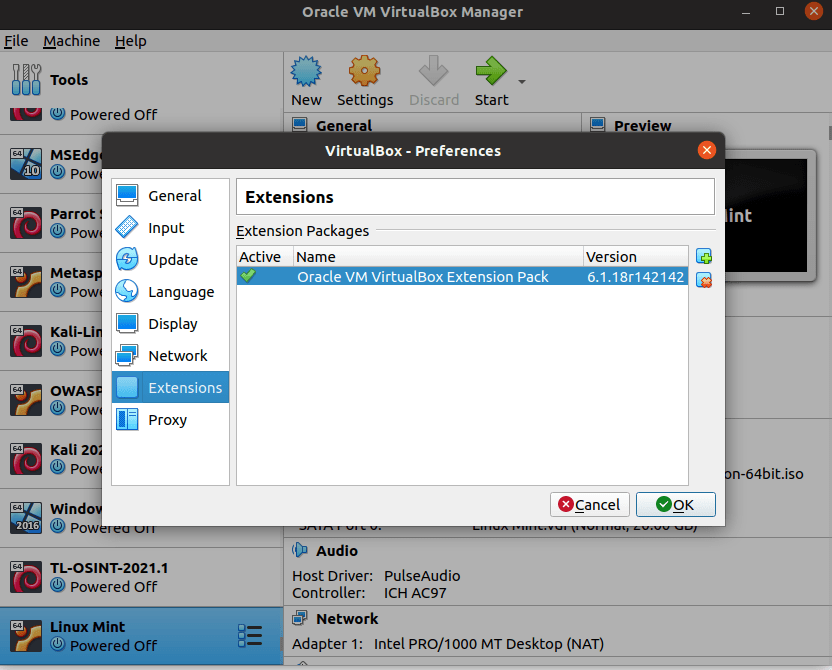Image resolution: width=832 pixels, height=670 pixels.
Task: Cancel the Preferences dialog
Action: point(589,505)
